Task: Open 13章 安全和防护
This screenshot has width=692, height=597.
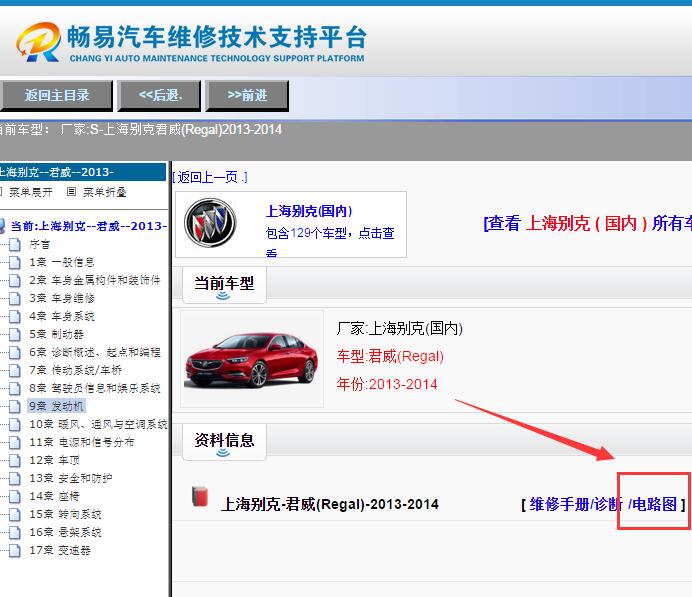Action: click(x=71, y=478)
